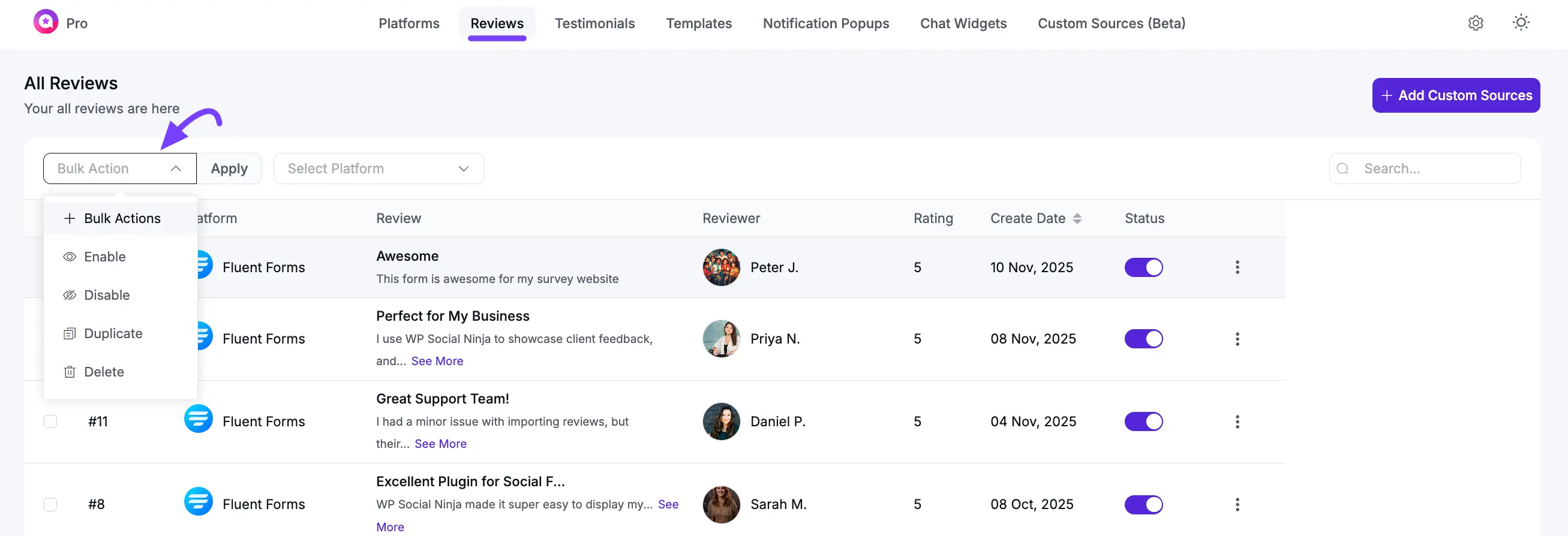Viewport: 1568px width, 536px height.
Task: Focus the Search input field
Action: [x=1425, y=168]
